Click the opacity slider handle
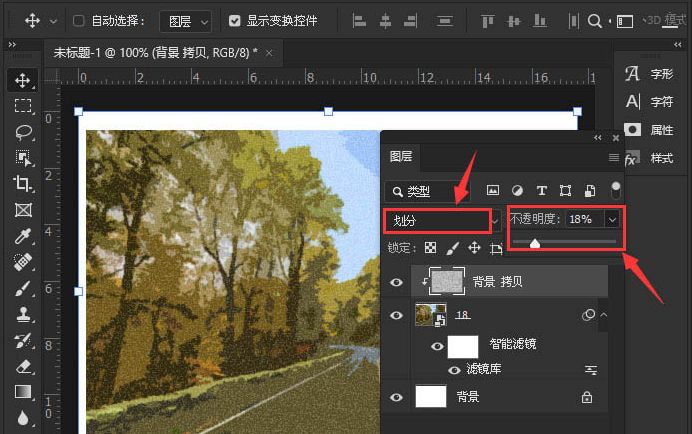692x434 pixels. [535, 242]
